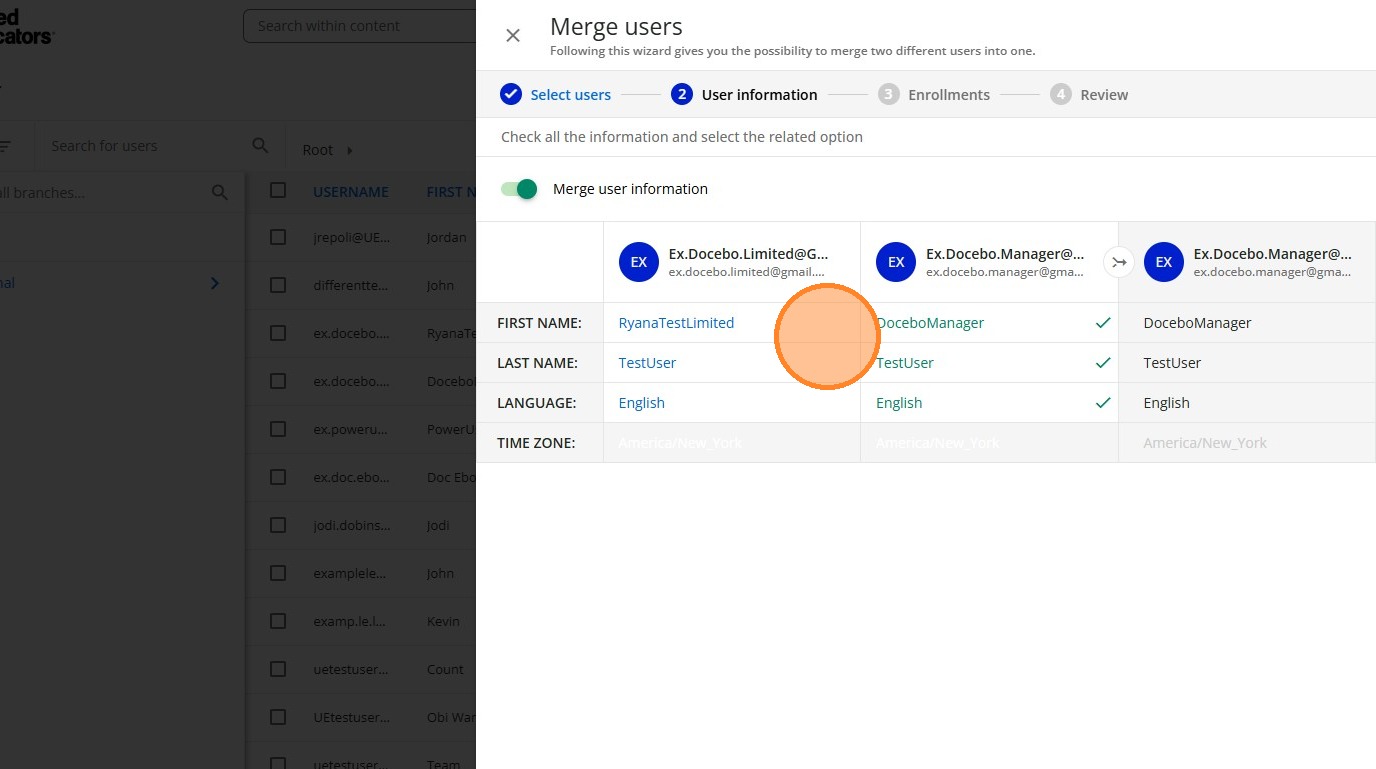
Task: Click Ex.Docebo.Limited user avatar
Action: pos(639,262)
